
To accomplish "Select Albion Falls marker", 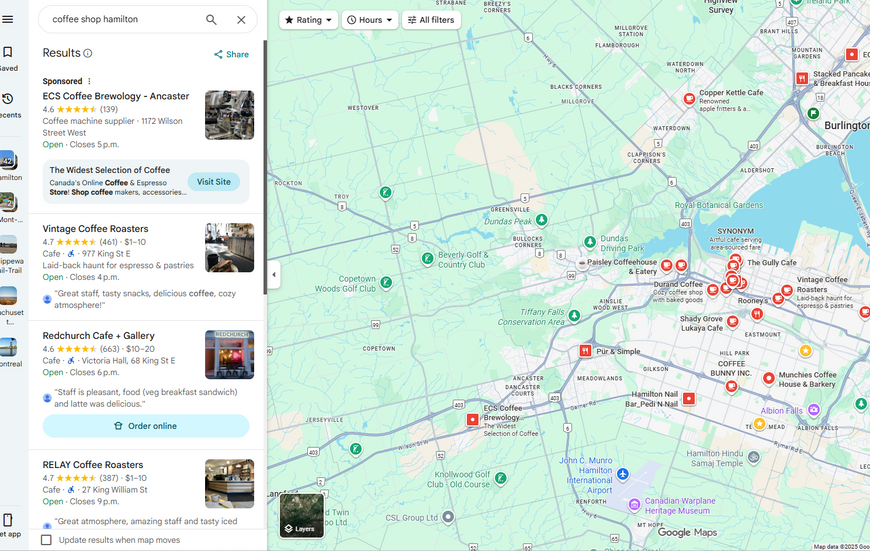I will point(813,410).
